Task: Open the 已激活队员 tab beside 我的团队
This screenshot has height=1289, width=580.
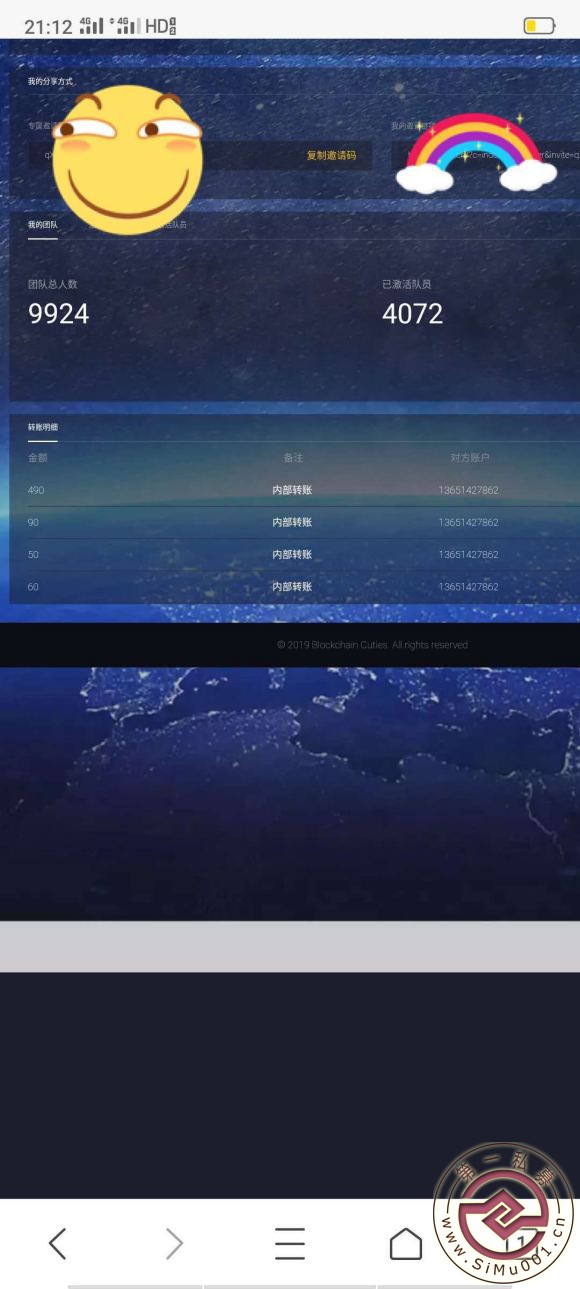Action: click(165, 225)
